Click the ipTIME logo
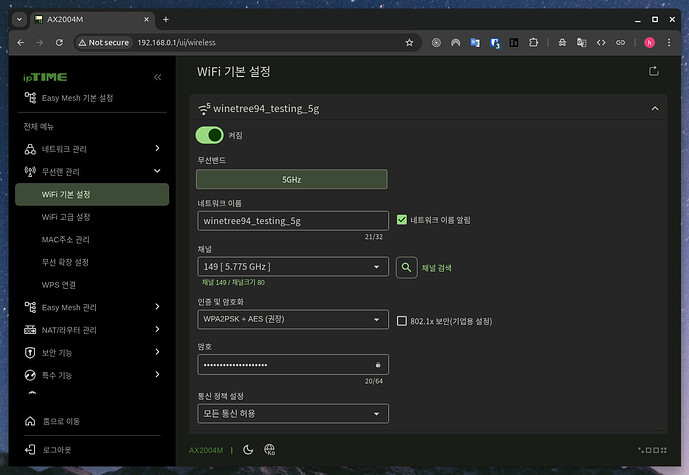The width and height of the screenshot is (689, 475). pyautogui.click(x=45, y=77)
